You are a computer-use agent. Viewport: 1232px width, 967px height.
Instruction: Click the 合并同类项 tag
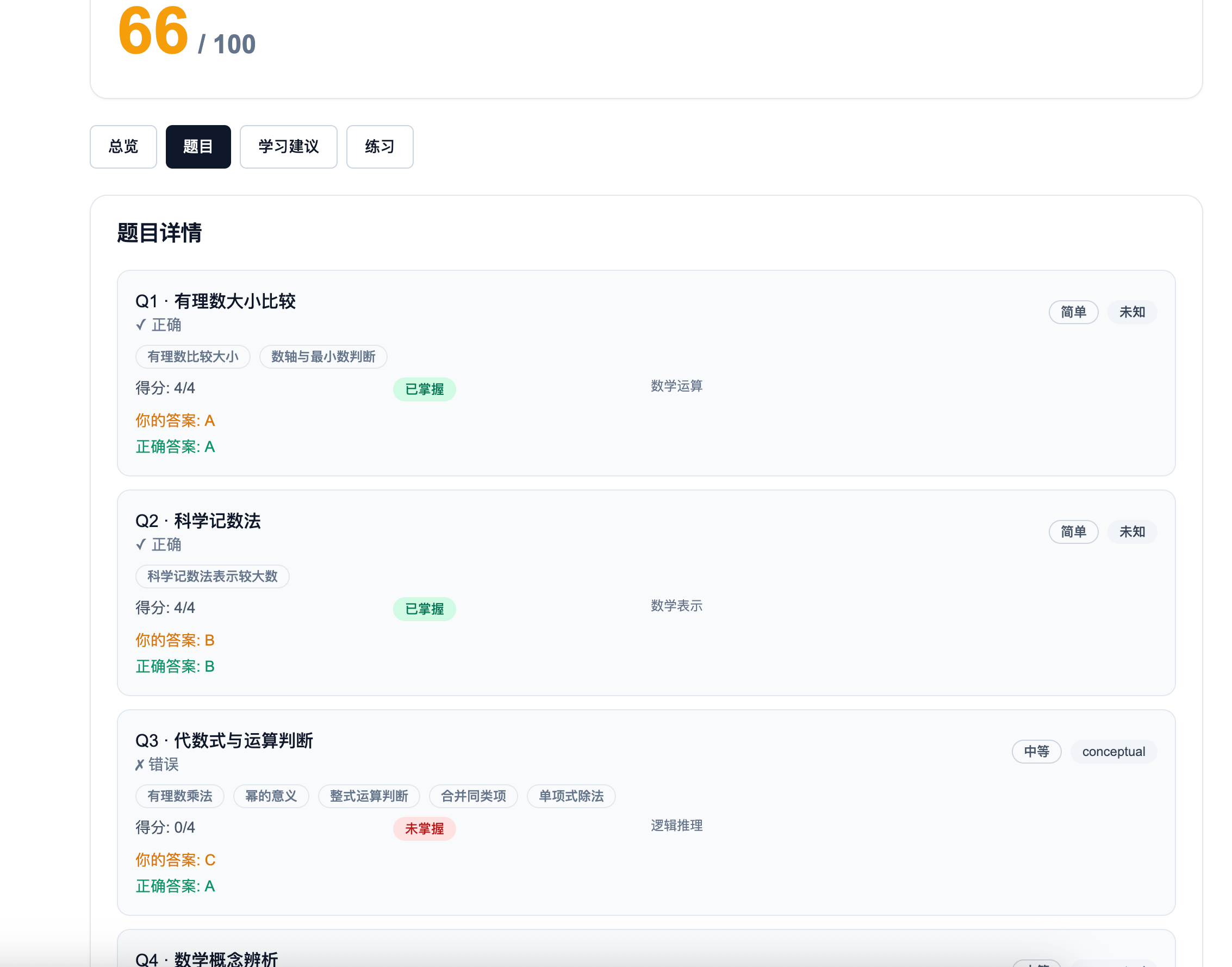(473, 796)
